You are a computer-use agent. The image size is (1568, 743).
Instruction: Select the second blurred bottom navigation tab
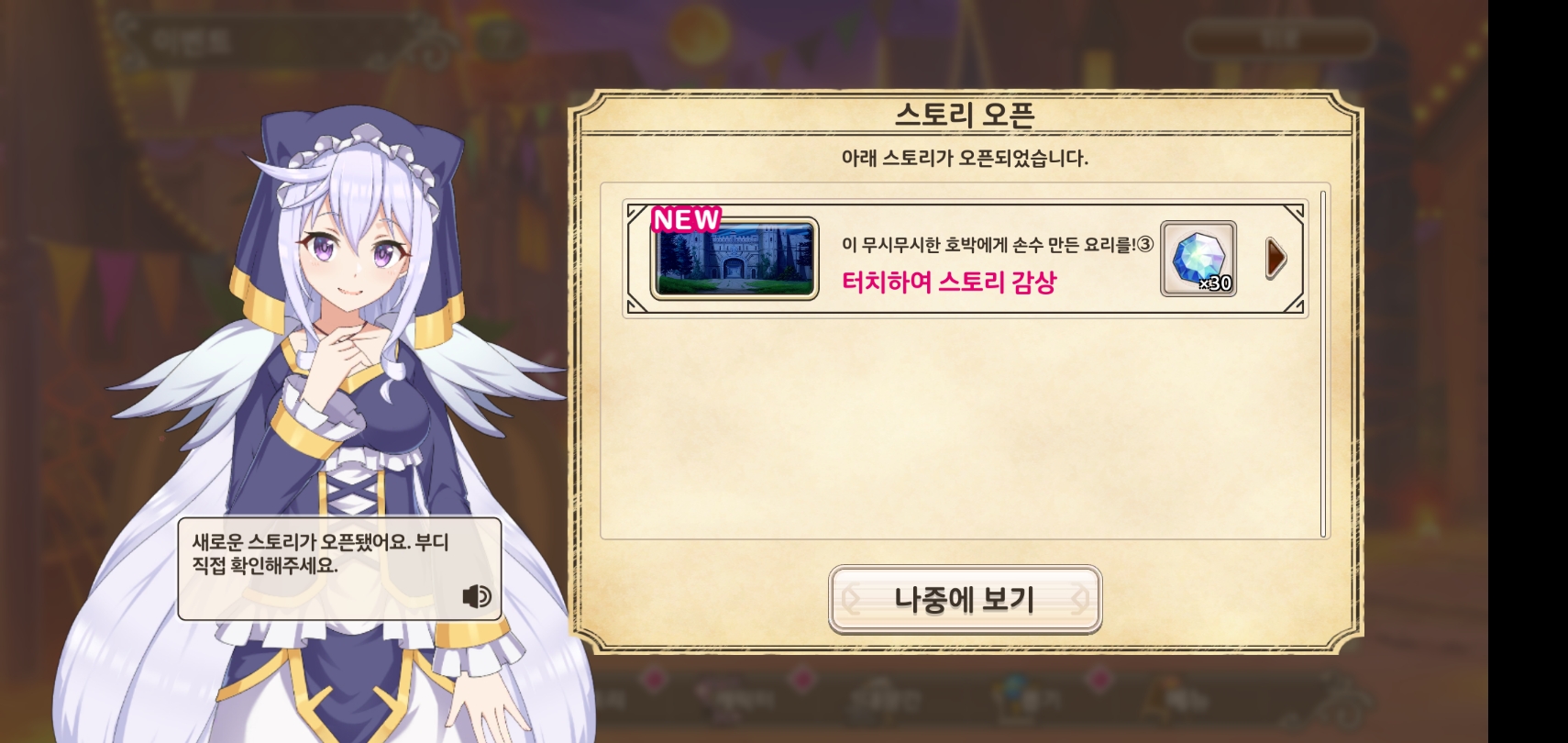coord(738,699)
